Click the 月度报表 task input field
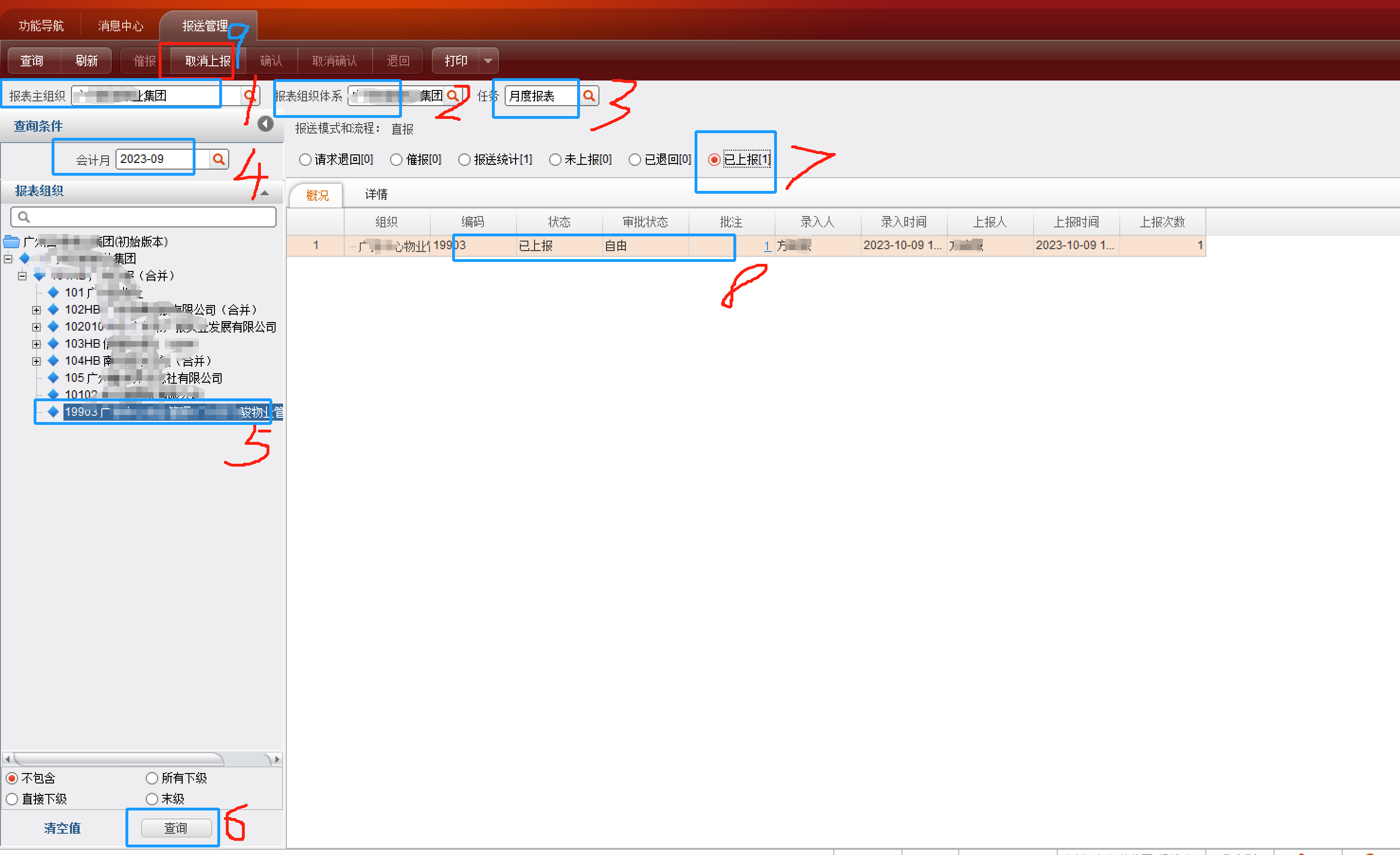The image size is (1400, 855). coord(543,96)
